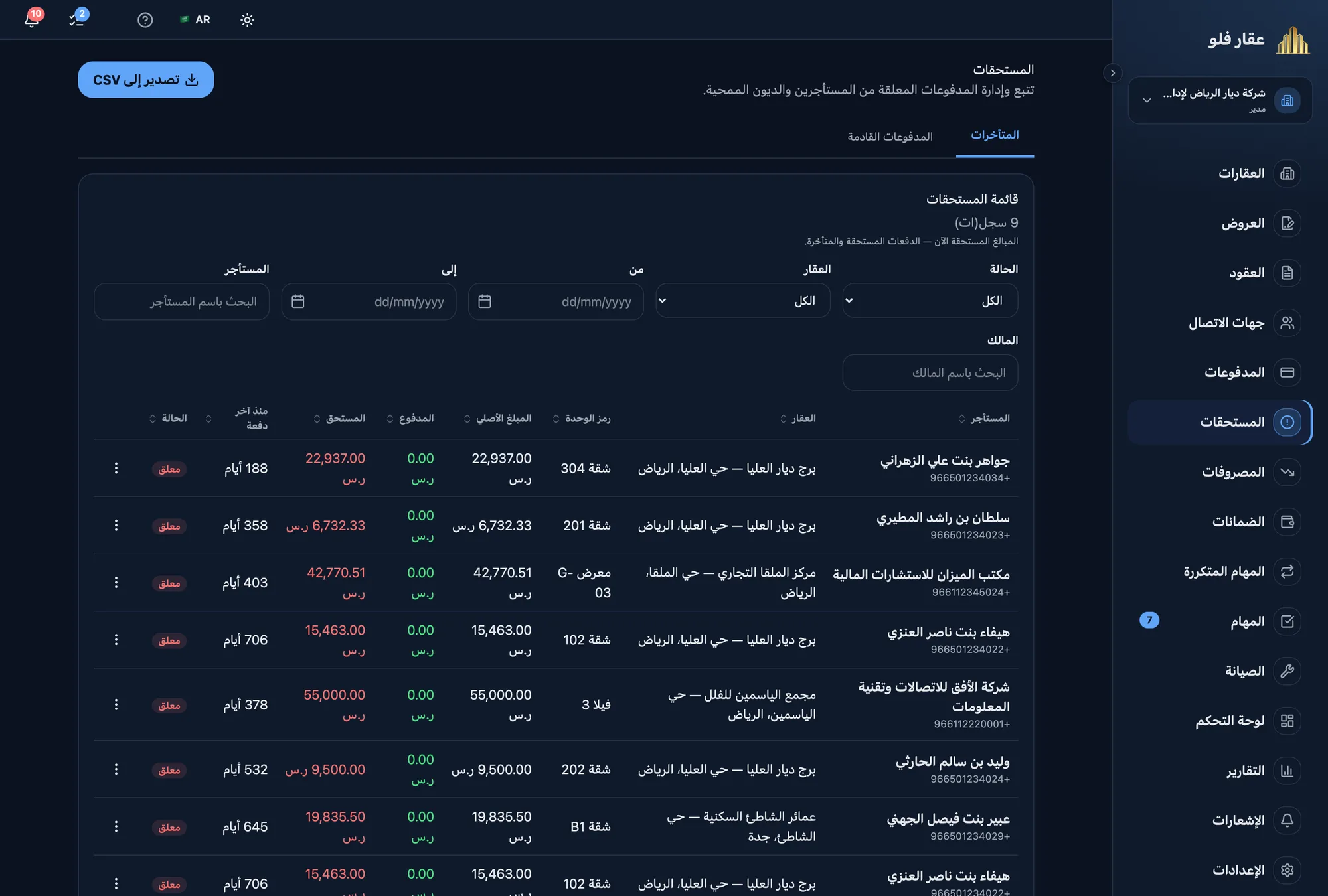Image resolution: width=1328 pixels, height=896 pixels.
Task: Open الضمانات deposits icon in sidebar
Action: point(1287,522)
